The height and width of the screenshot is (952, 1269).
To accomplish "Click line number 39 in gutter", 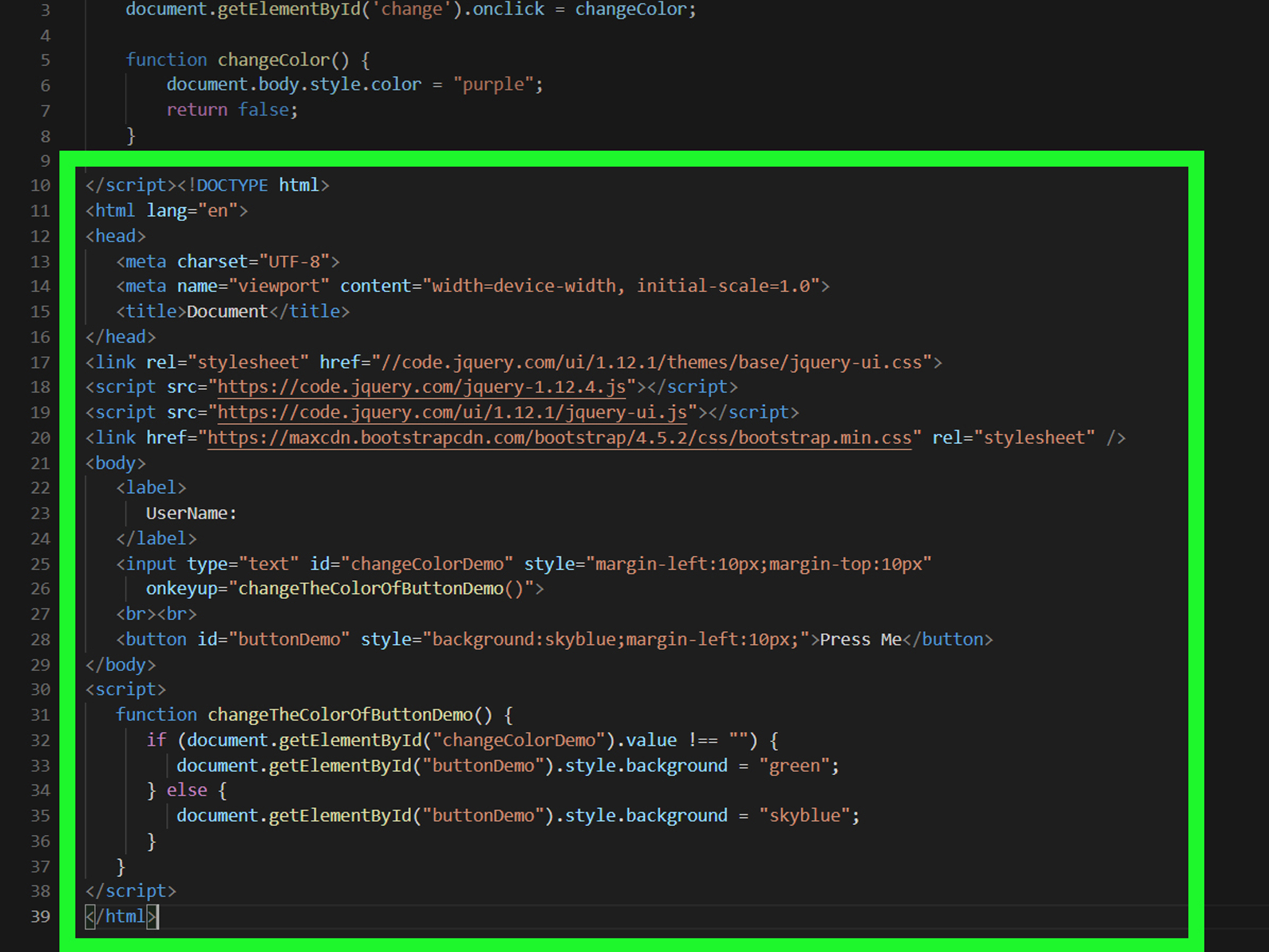I will 40,916.
